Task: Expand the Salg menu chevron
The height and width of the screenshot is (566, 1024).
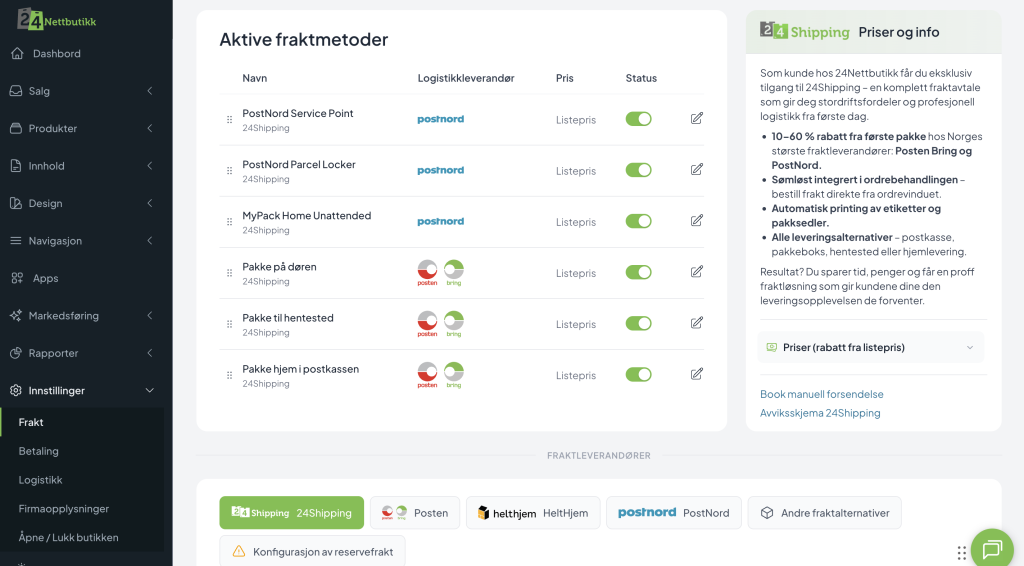Action: click(150, 91)
